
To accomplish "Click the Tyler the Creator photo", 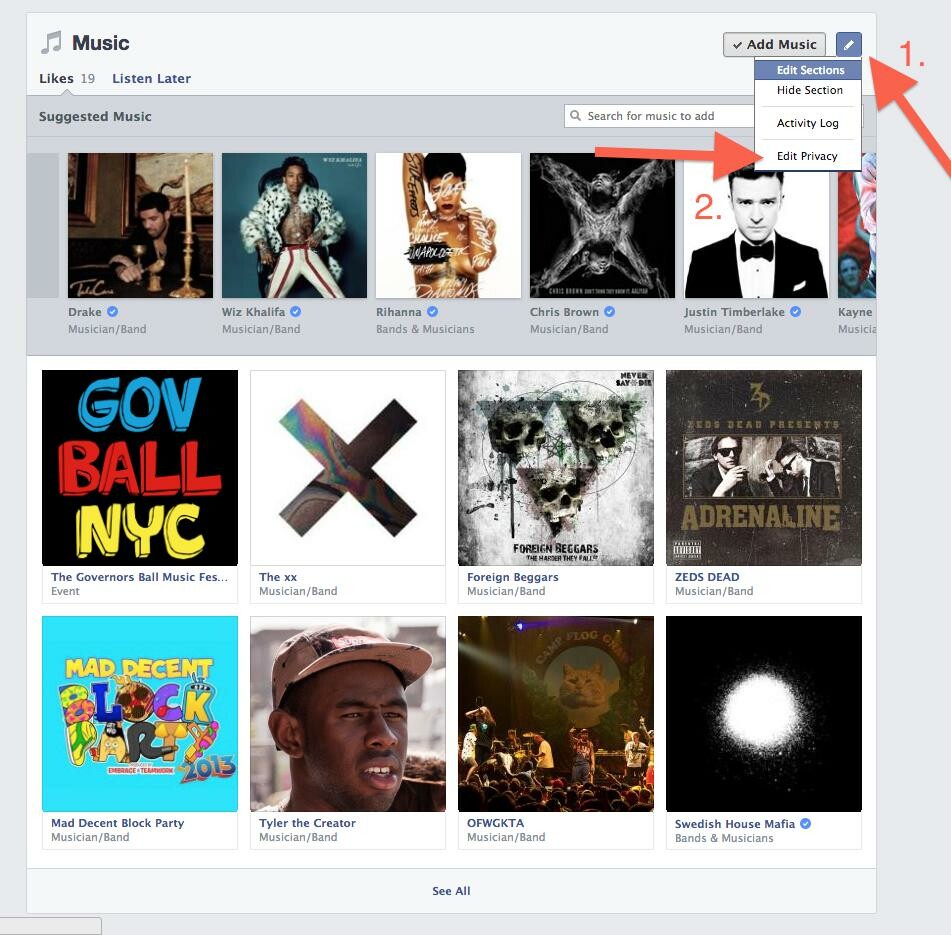I will click(x=348, y=713).
